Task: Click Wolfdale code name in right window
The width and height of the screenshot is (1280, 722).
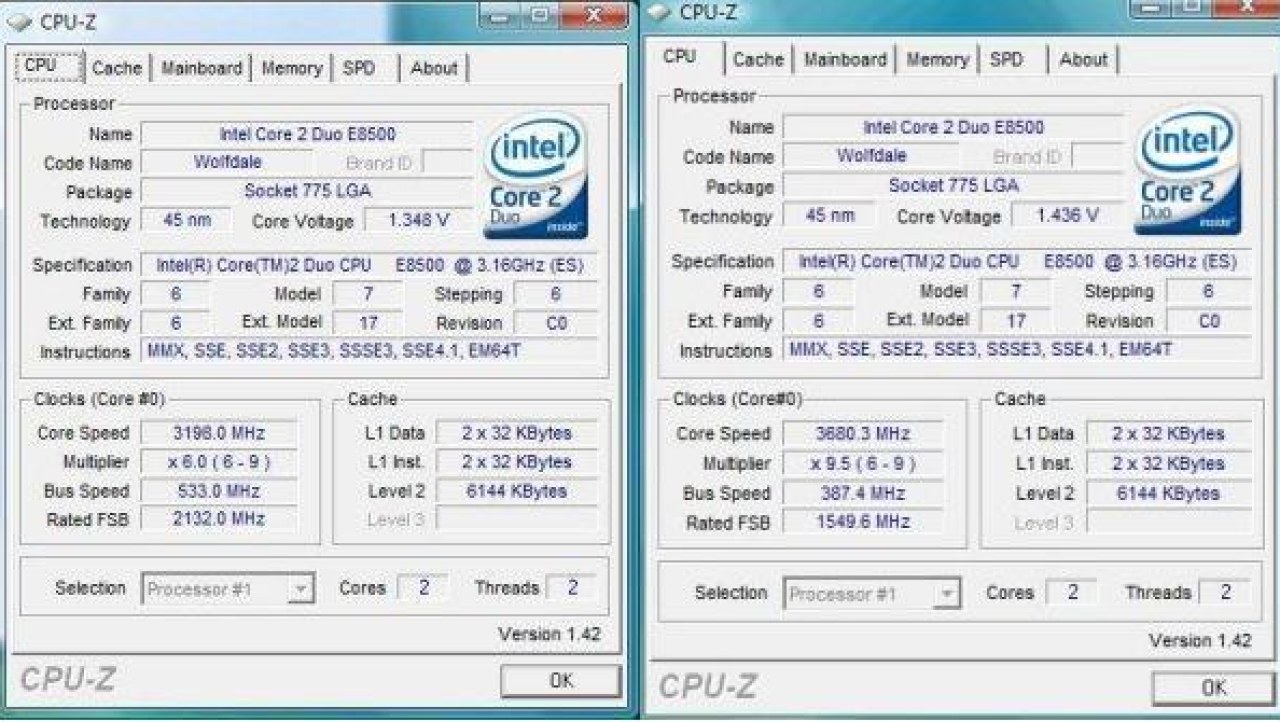Action: coord(870,156)
